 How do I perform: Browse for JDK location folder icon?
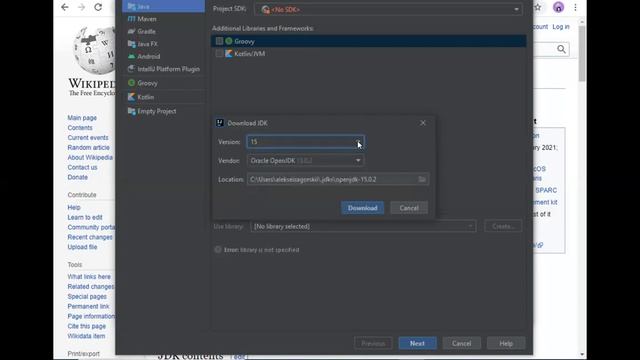pos(422,179)
